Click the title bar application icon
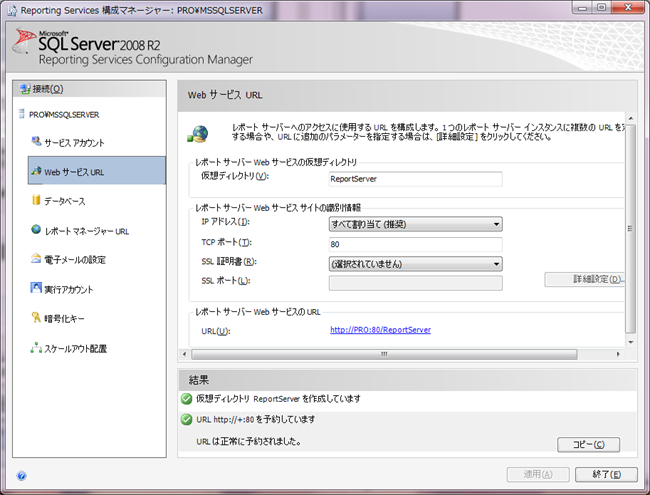This screenshot has height=495, width=650. tap(12, 10)
